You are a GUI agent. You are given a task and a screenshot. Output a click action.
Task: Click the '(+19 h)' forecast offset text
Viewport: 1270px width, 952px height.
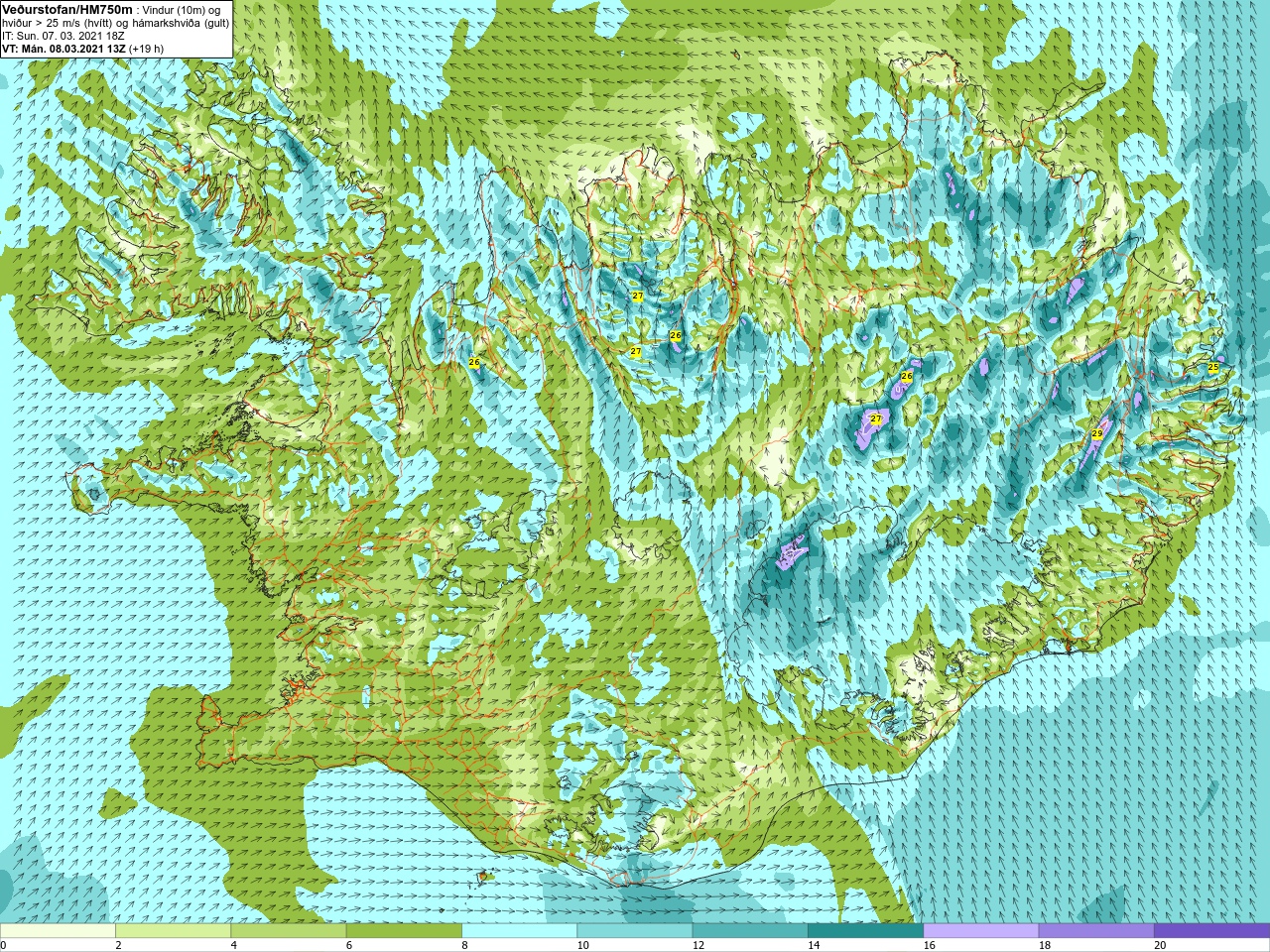pos(146,48)
